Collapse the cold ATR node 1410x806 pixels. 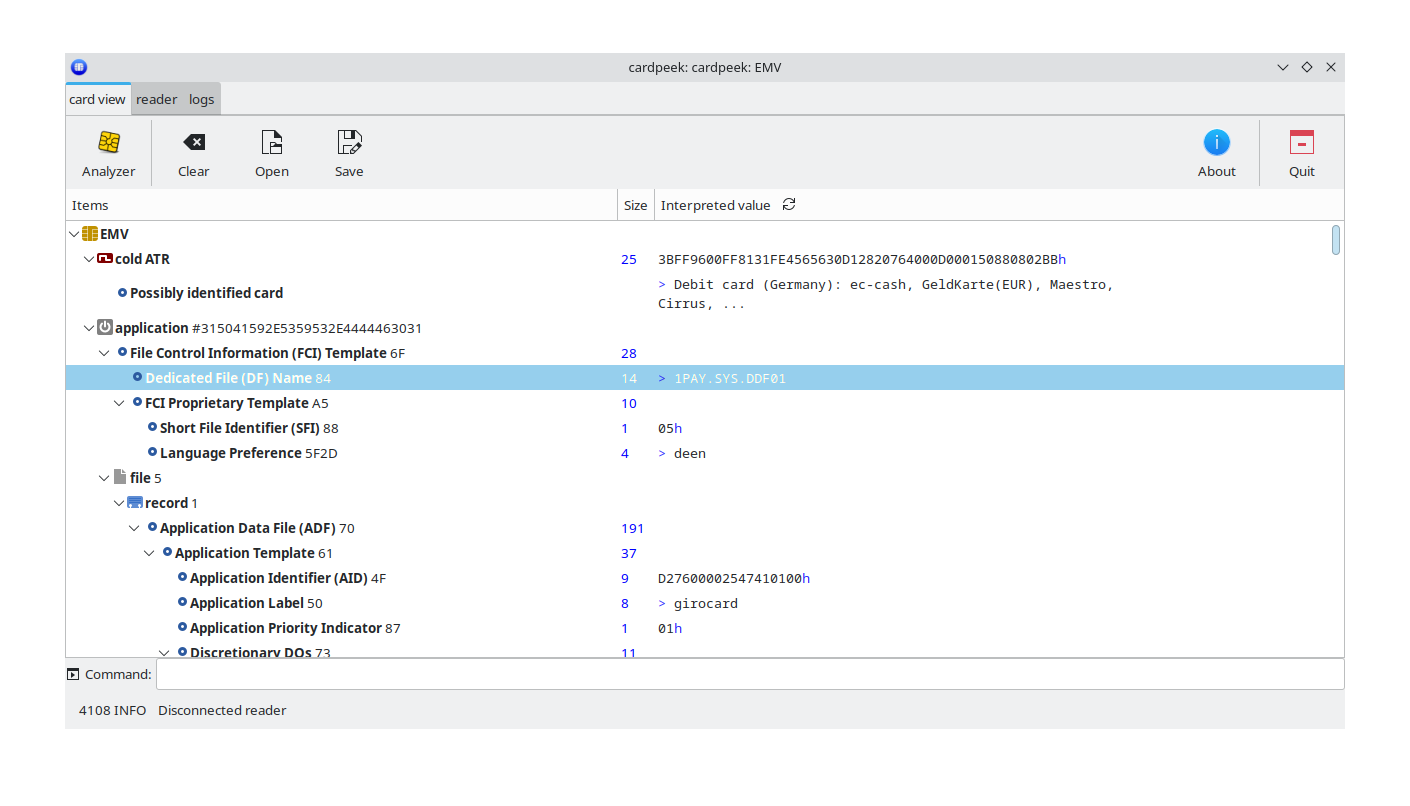[88, 259]
